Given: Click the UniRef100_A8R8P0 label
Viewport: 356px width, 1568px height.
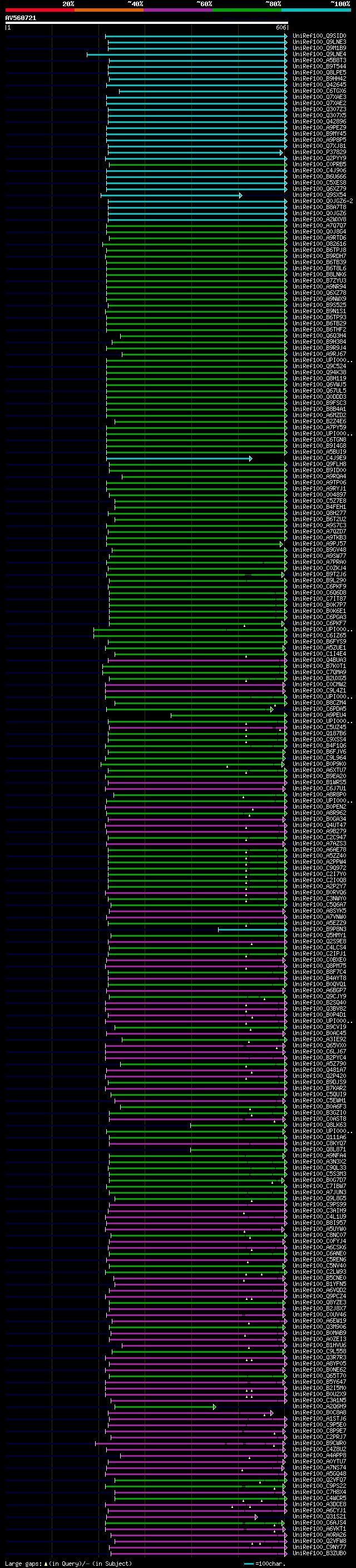Looking at the screenshot, I should tap(319, 794).
